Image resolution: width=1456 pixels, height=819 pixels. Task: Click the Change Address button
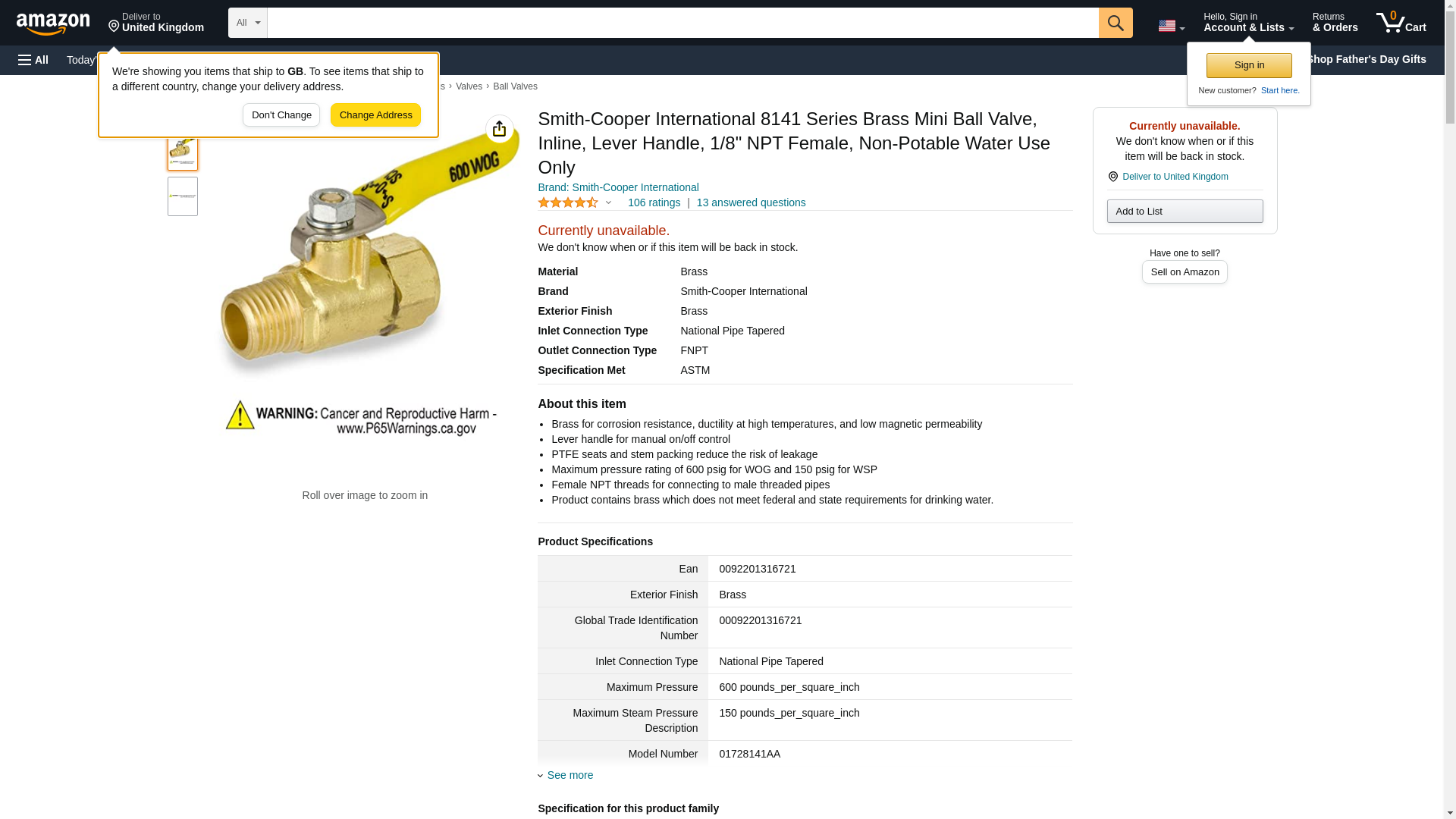coord(375,115)
